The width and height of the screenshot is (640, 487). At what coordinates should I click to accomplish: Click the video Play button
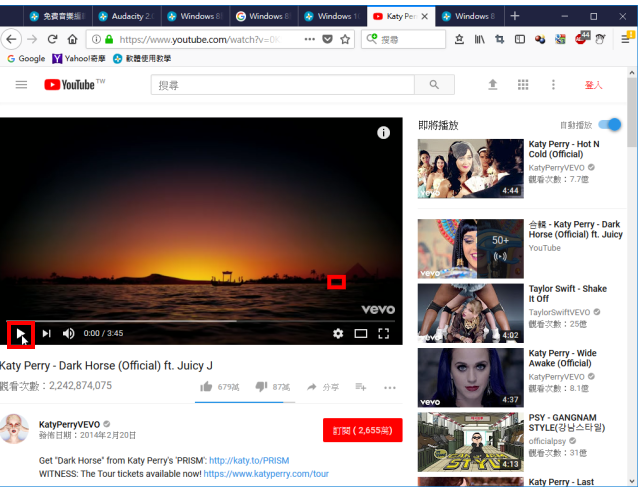pyautogui.click(x=20, y=334)
